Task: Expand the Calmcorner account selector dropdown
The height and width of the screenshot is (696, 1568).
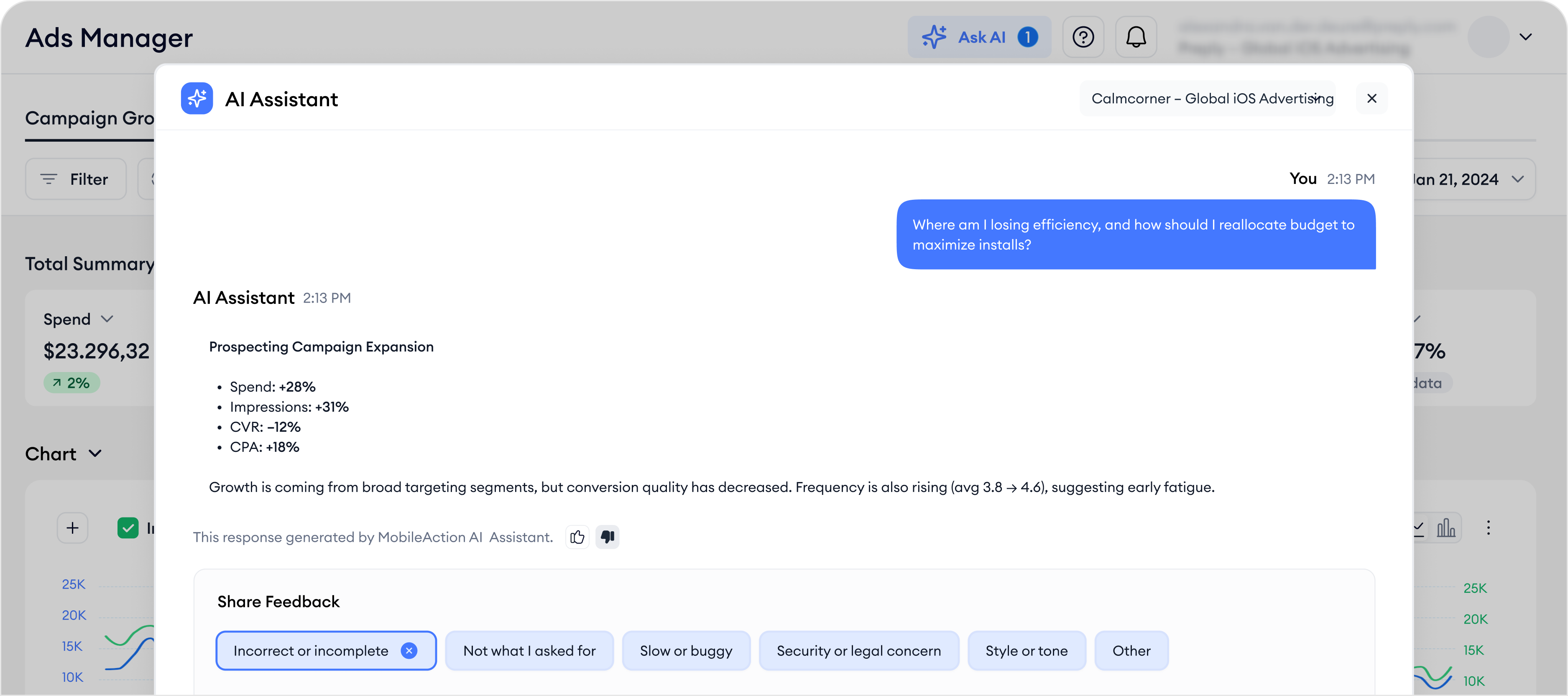Action: [1208, 99]
